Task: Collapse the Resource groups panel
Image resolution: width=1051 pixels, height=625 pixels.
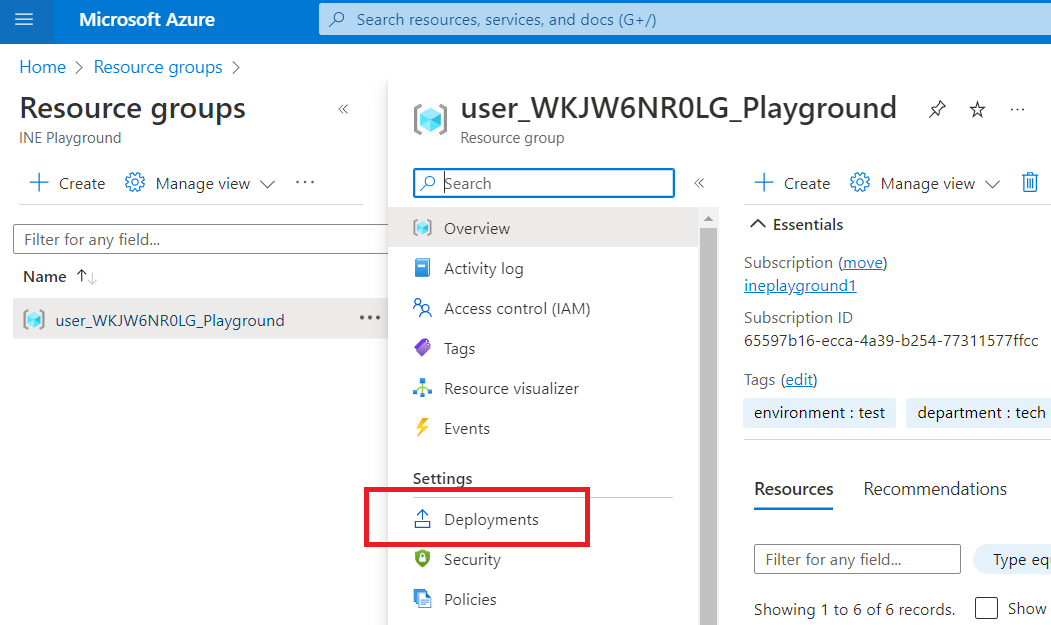Action: point(343,109)
